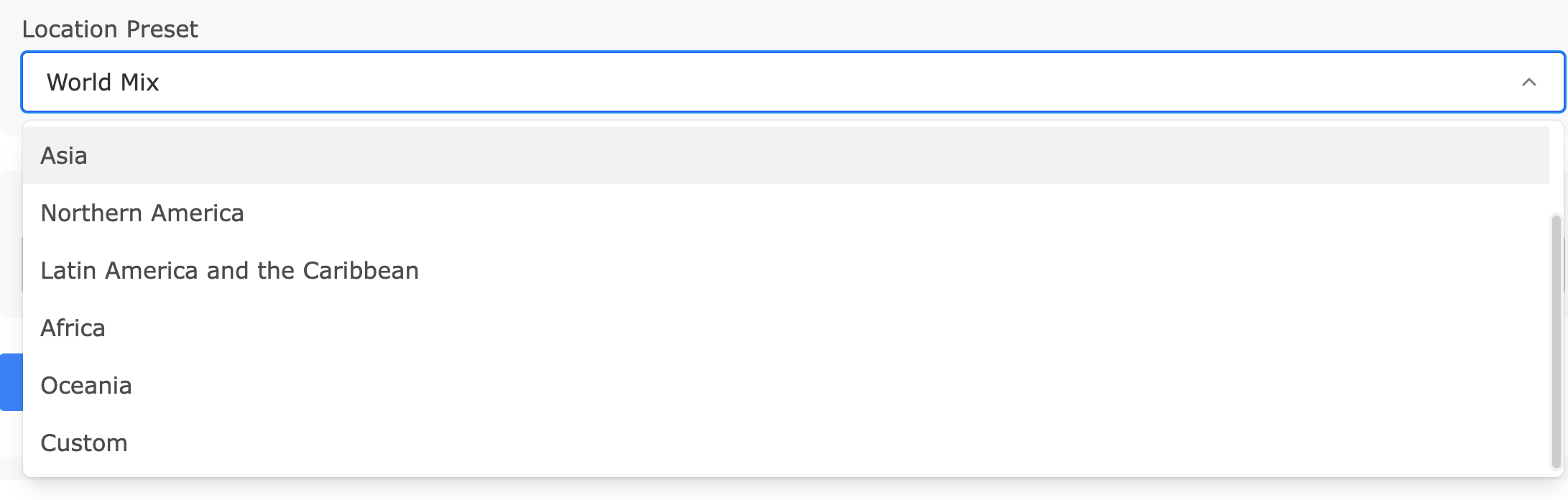Collapse the Location Preset dropdown chevron
Image resolution: width=1568 pixels, height=500 pixels.
(x=1528, y=83)
